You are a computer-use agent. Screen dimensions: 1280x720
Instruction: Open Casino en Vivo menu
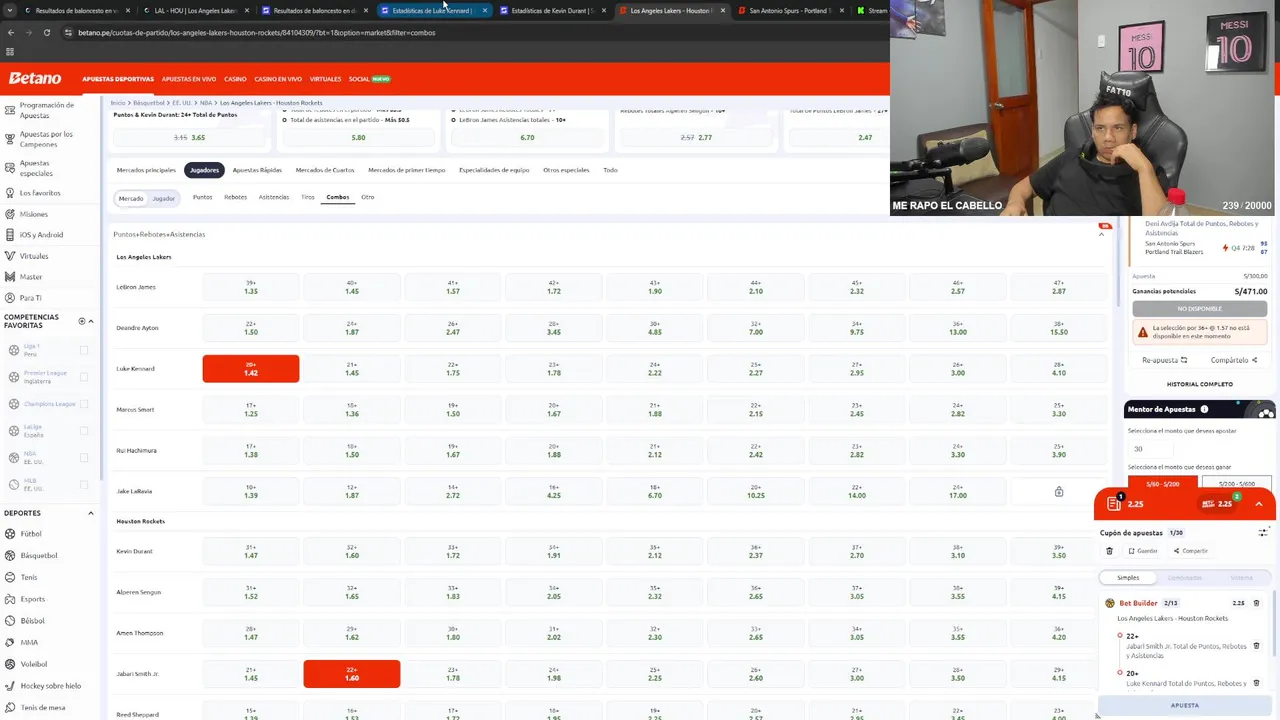(x=278, y=79)
